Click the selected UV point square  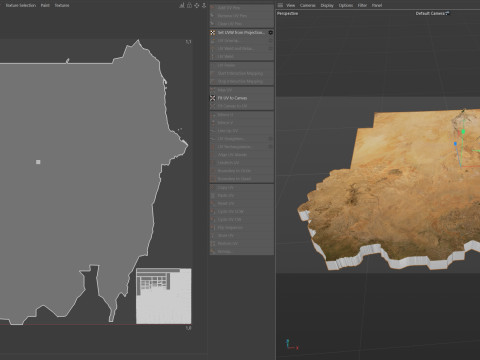click(x=38, y=162)
